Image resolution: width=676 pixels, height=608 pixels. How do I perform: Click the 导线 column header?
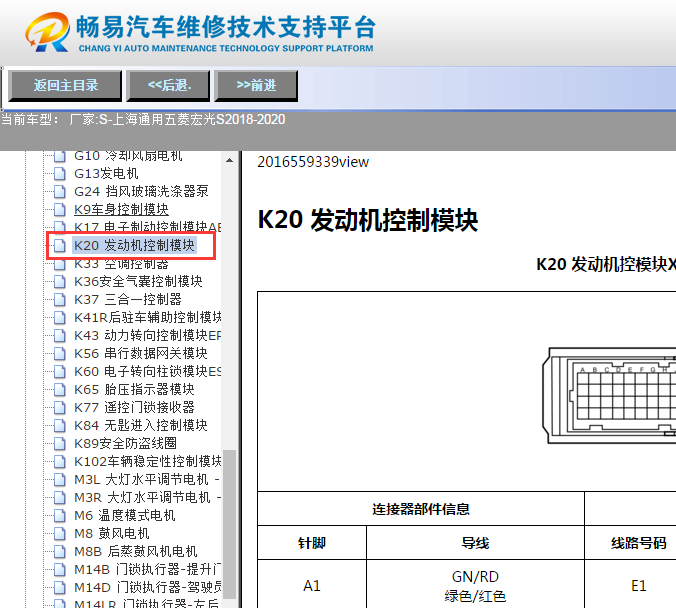tap(475, 543)
